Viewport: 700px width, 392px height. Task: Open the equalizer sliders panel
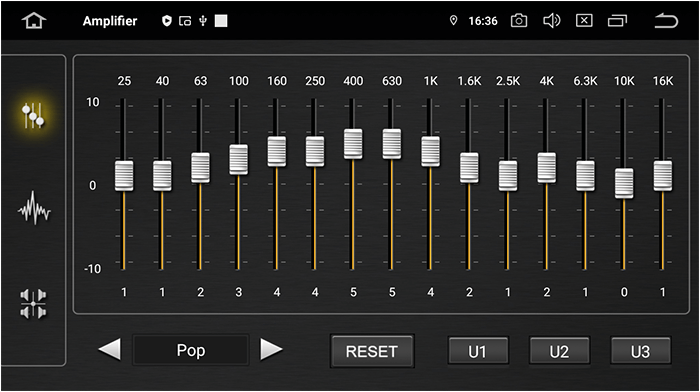click(x=33, y=115)
